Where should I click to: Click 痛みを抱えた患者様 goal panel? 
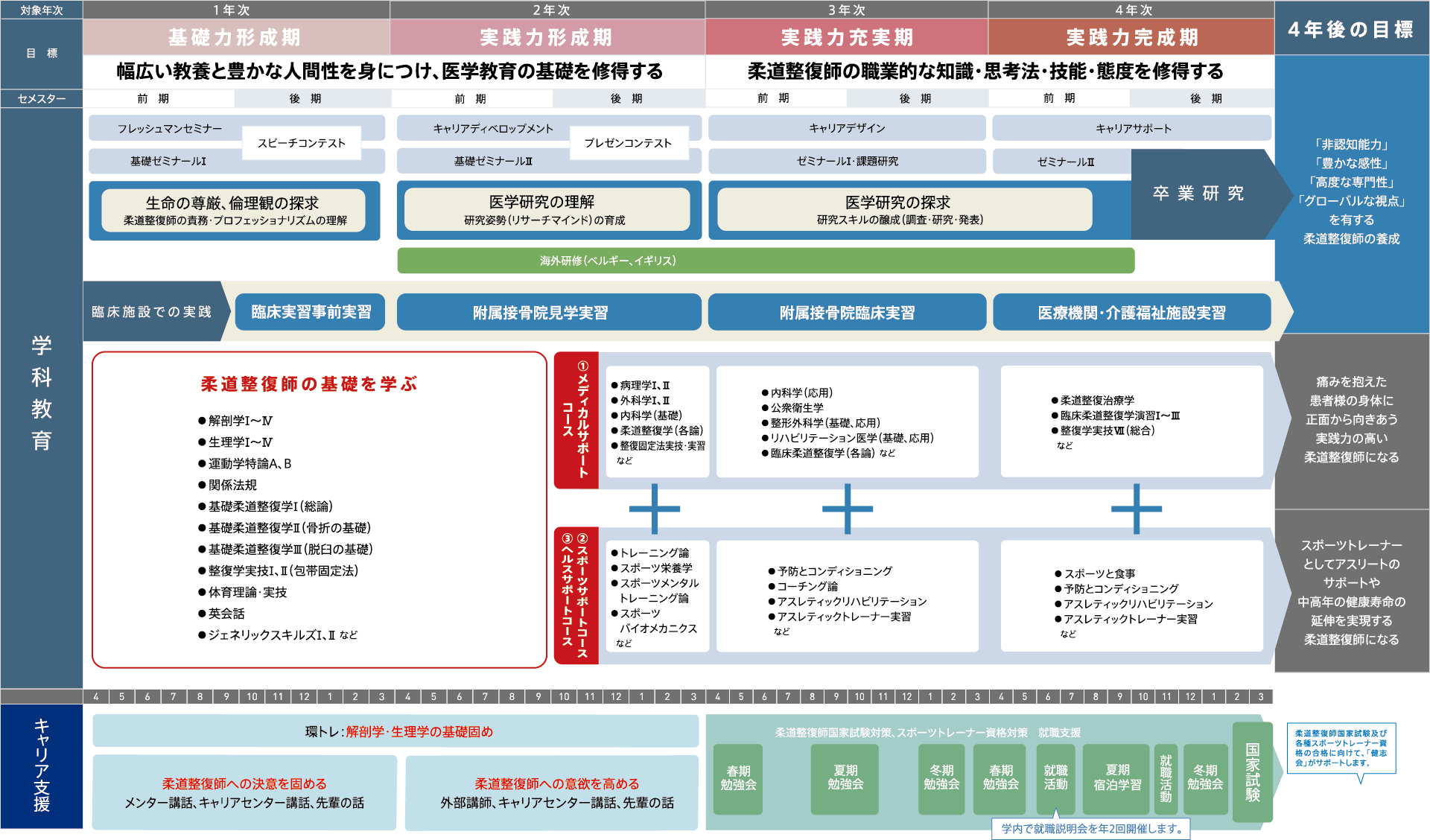pyautogui.click(x=1352, y=420)
